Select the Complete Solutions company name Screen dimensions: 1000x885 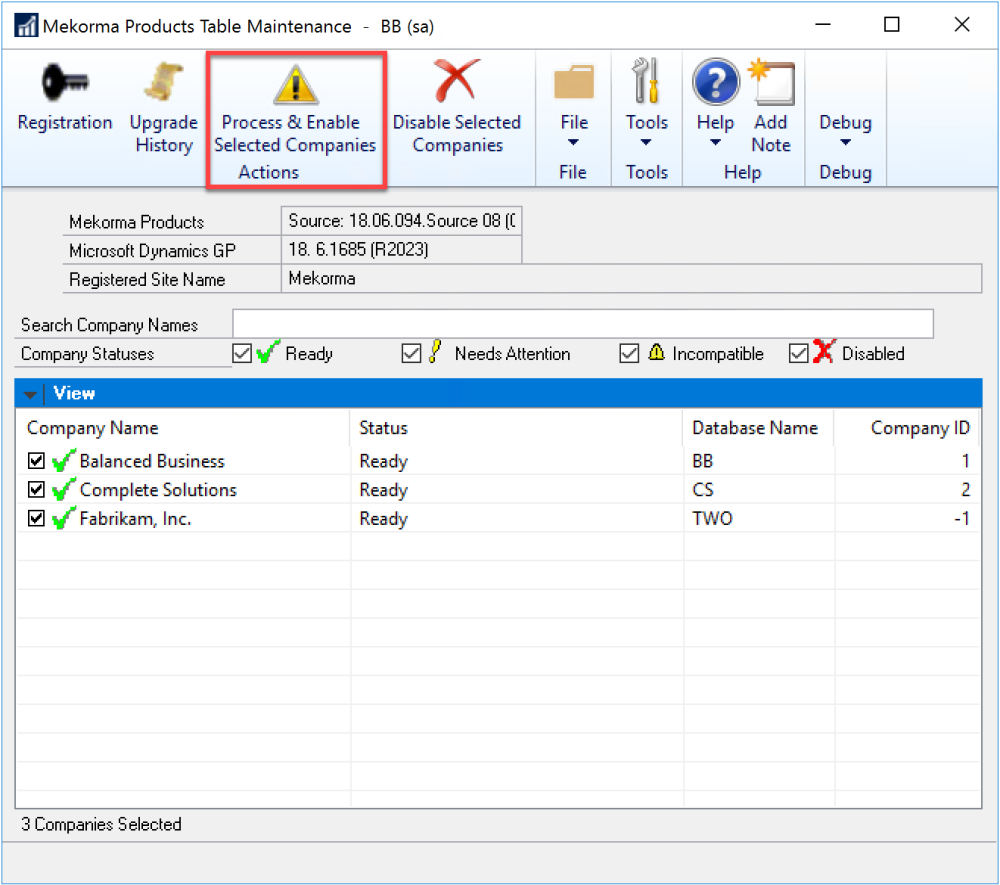click(x=158, y=490)
